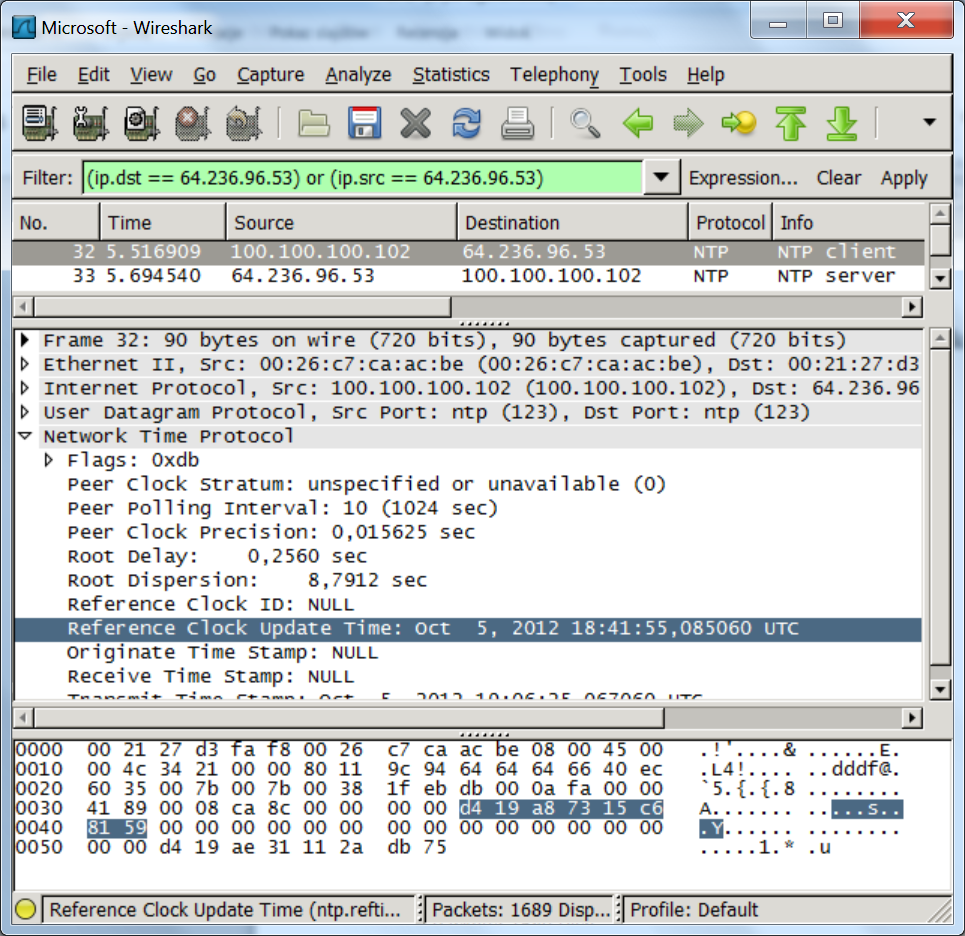Sort by Info column header
The width and height of the screenshot is (965, 936).
tap(849, 222)
